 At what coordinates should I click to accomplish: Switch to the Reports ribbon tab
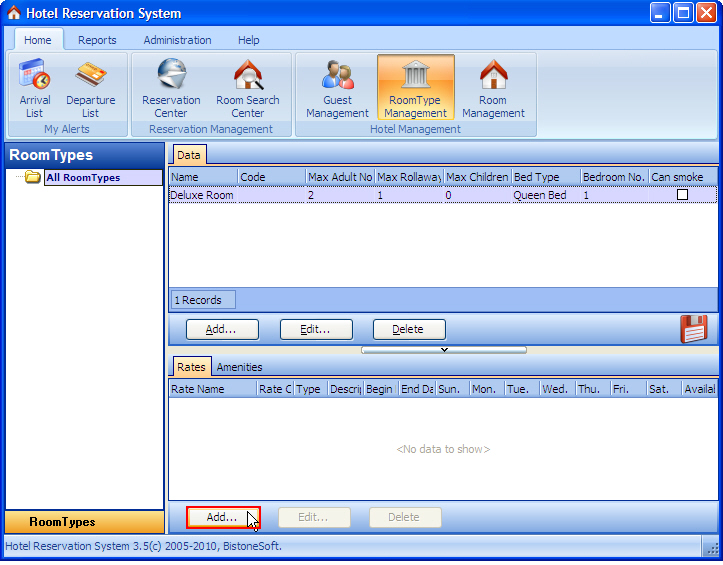tap(97, 40)
